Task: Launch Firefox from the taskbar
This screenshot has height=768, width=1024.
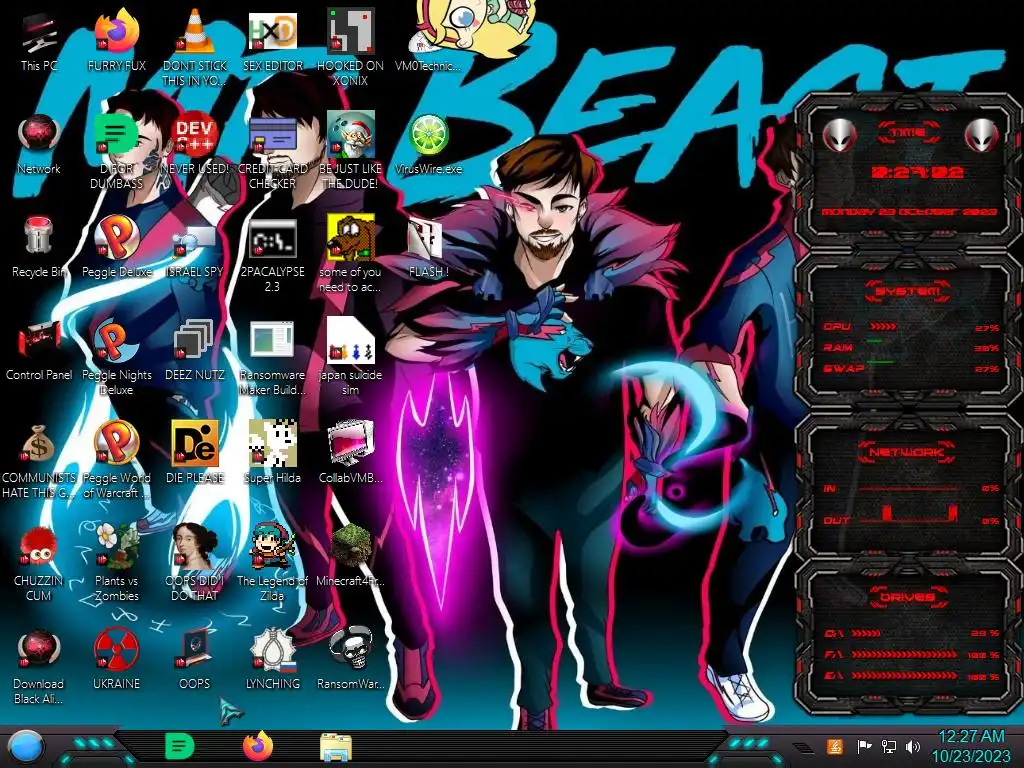Action: pyautogui.click(x=258, y=746)
